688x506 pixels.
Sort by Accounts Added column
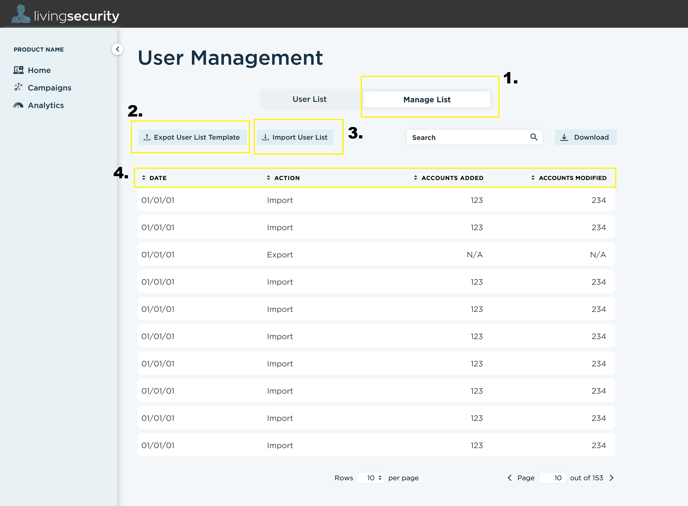pos(448,178)
